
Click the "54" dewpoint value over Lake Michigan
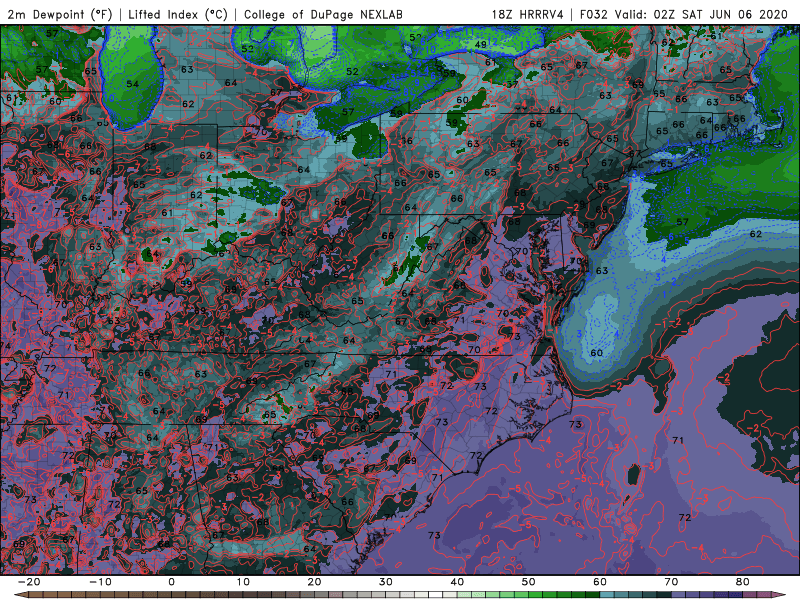pos(133,84)
